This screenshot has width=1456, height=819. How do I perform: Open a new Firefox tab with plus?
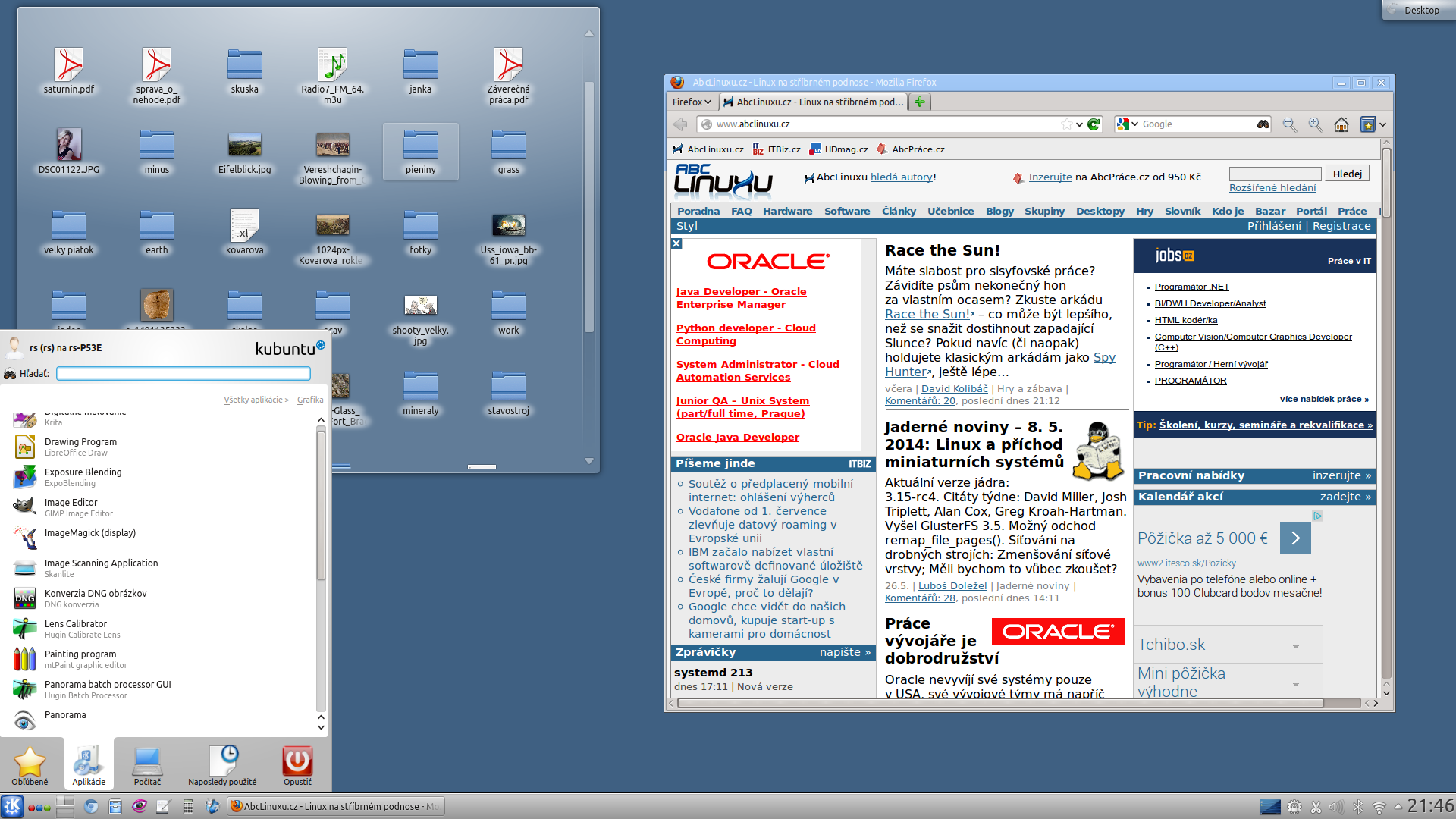click(x=920, y=102)
